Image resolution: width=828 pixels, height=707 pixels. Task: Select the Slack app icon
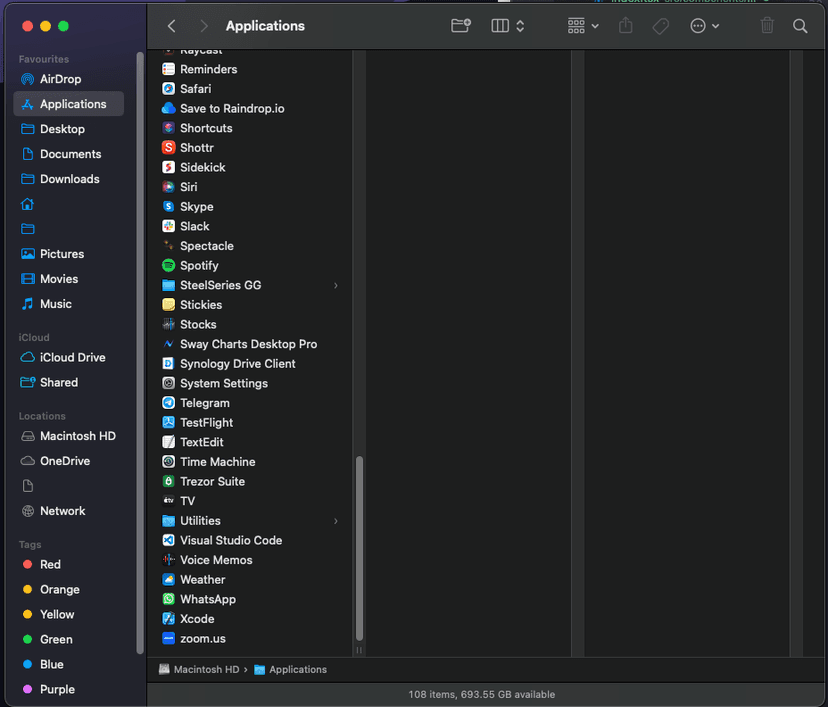[168, 226]
